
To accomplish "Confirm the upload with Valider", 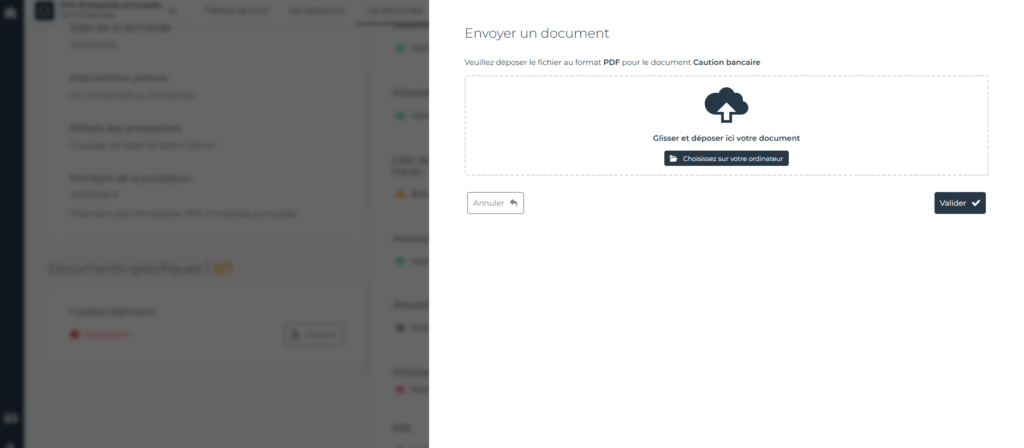I will click(959, 203).
